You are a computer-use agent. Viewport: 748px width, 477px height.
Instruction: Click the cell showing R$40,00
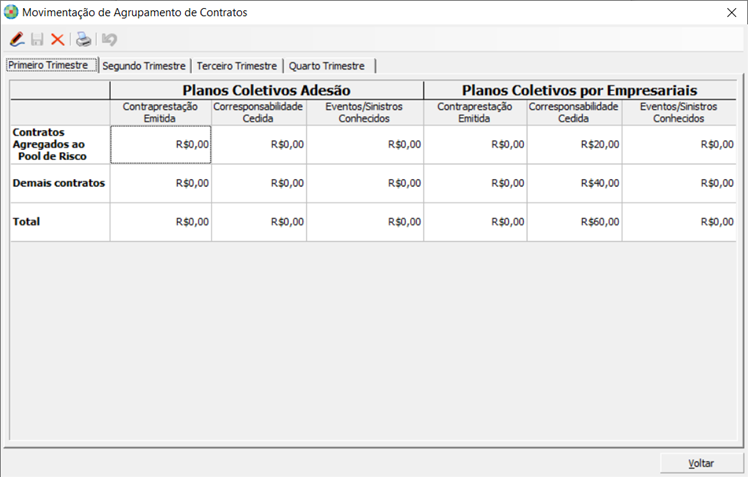click(x=574, y=183)
